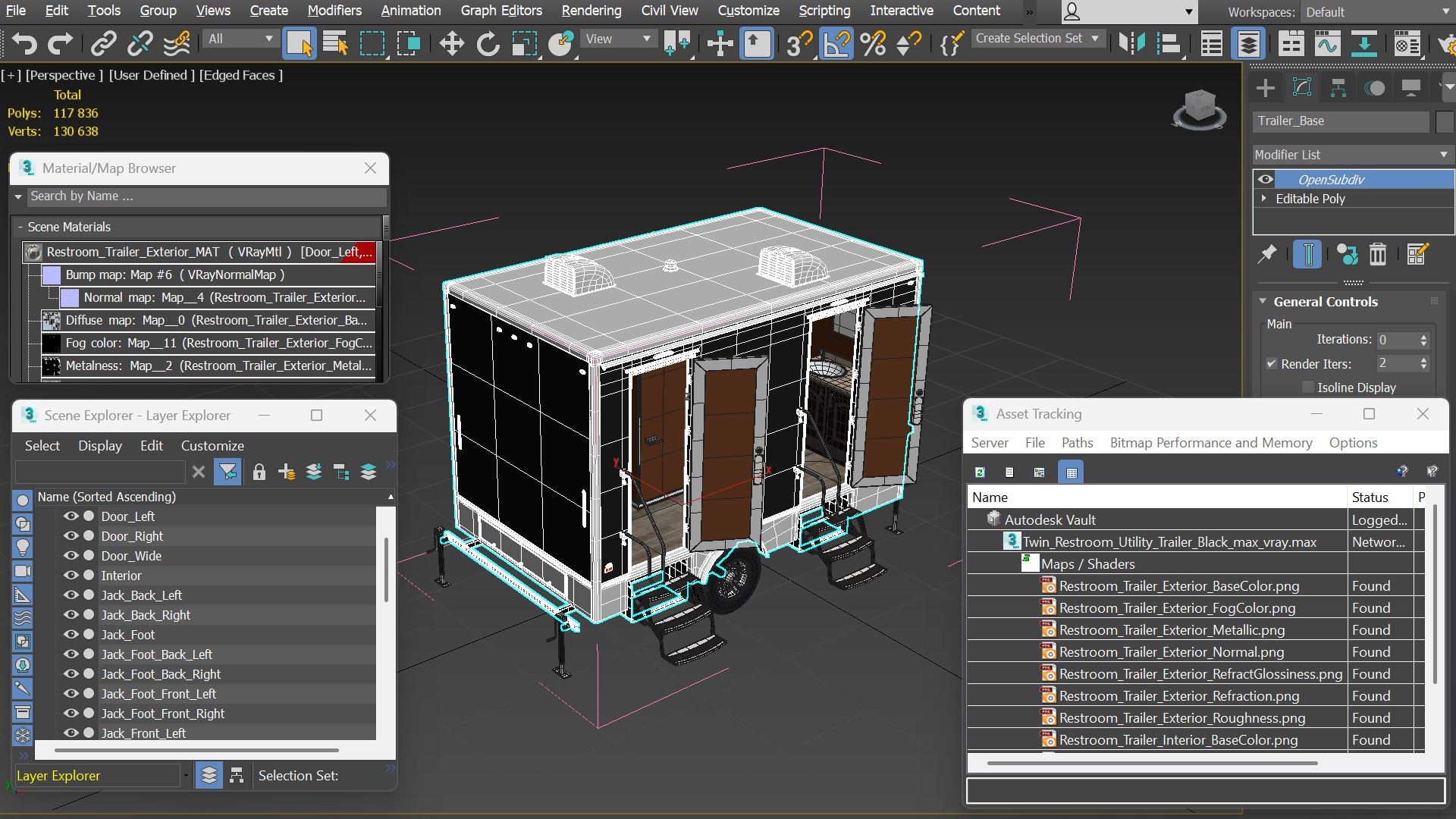Open the Motion panel tab icon
This screenshot has width=1456, height=819.
1375,88
